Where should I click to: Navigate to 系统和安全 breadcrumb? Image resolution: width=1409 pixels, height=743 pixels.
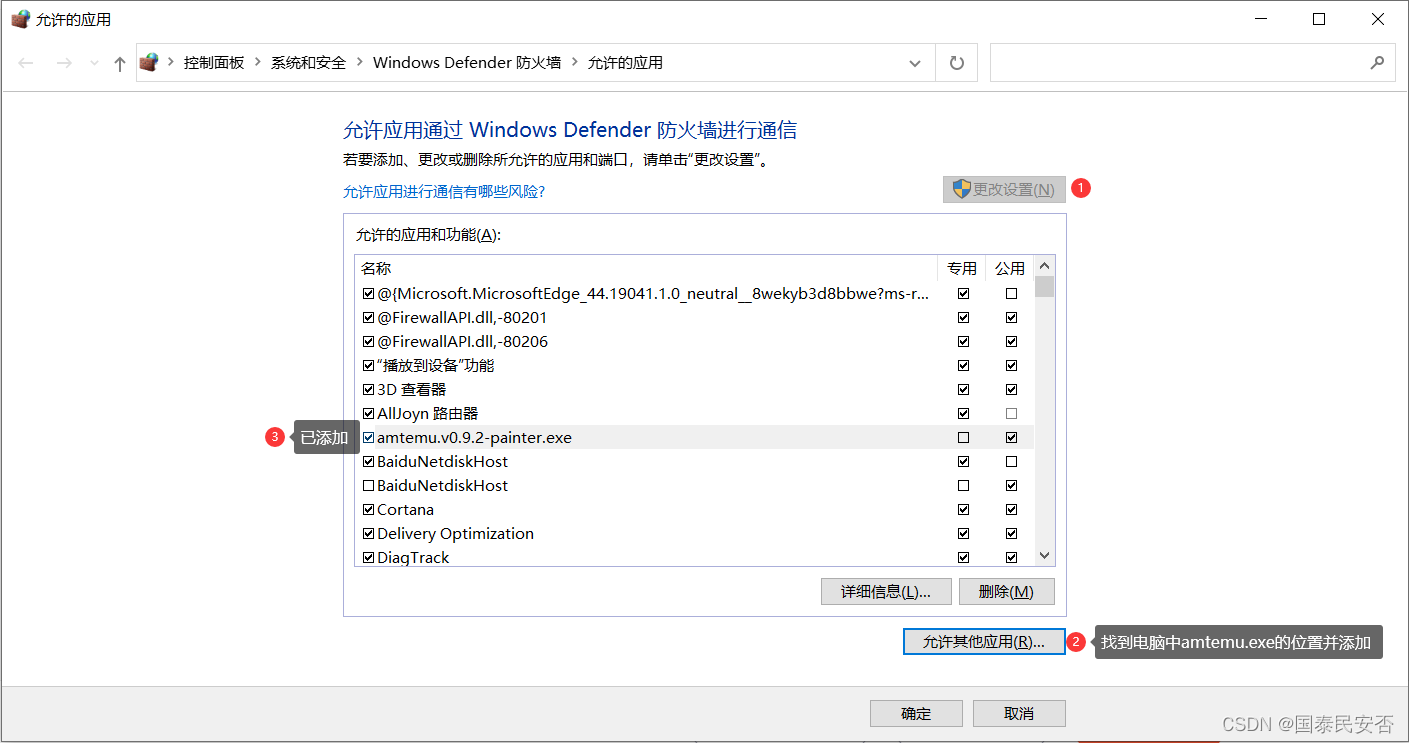pyautogui.click(x=308, y=62)
